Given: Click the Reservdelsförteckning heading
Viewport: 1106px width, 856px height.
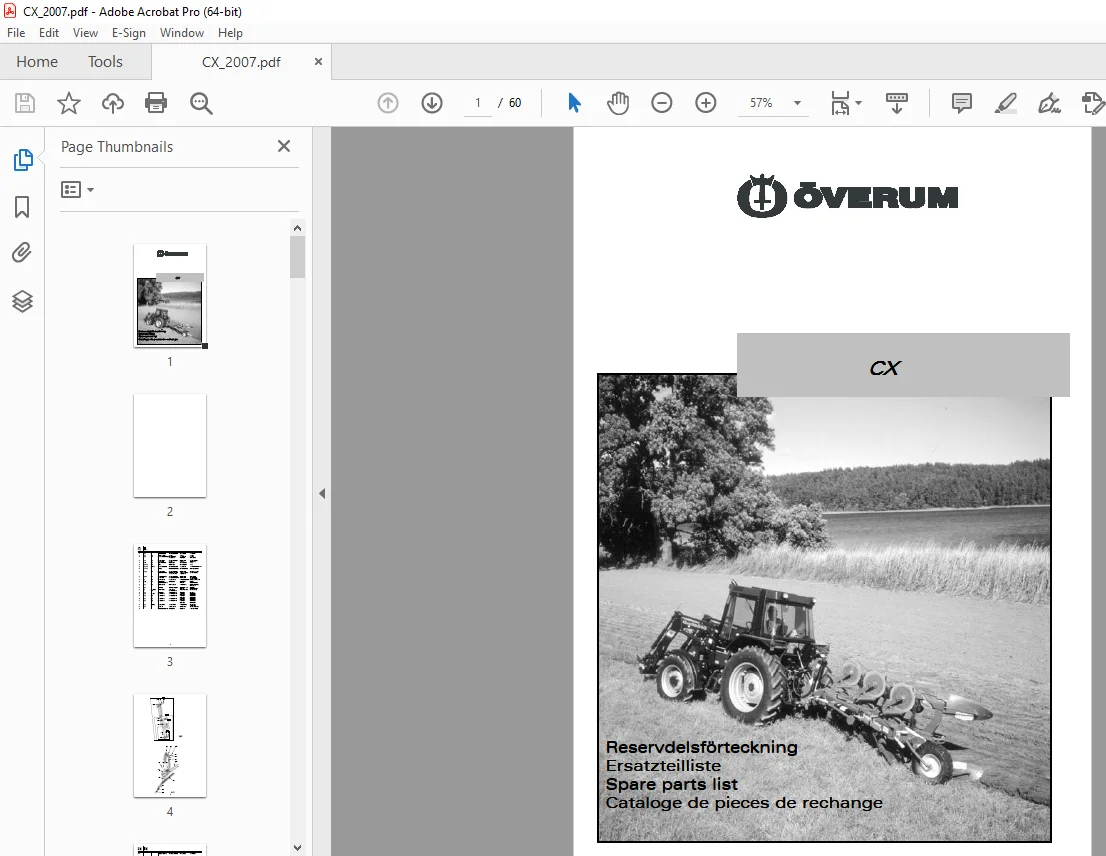Looking at the screenshot, I should coord(702,747).
